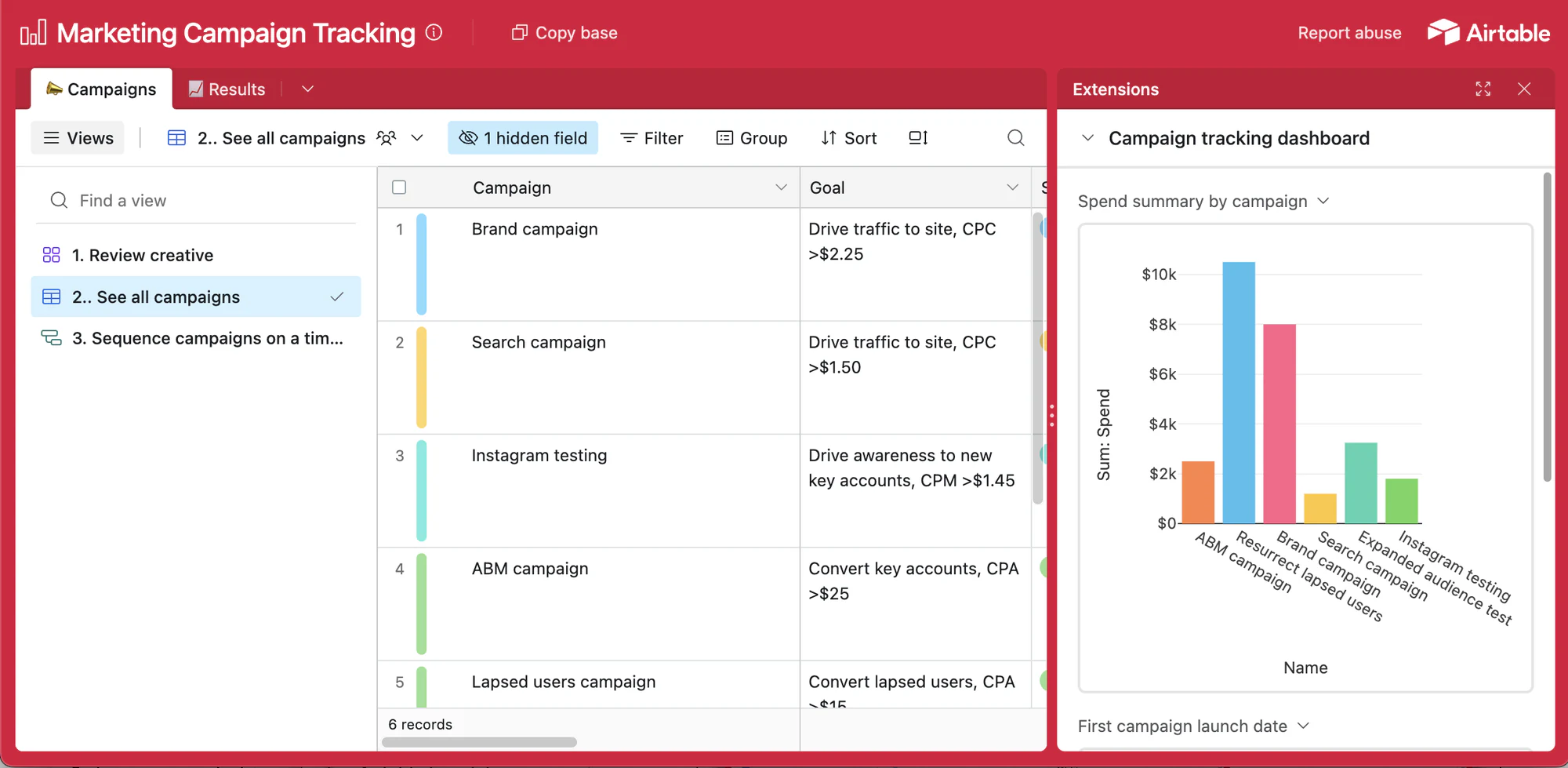This screenshot has width=1568, height=768.
Task: Click the horizontal scrollbar under the grid
Action: (x=480, y=742)
